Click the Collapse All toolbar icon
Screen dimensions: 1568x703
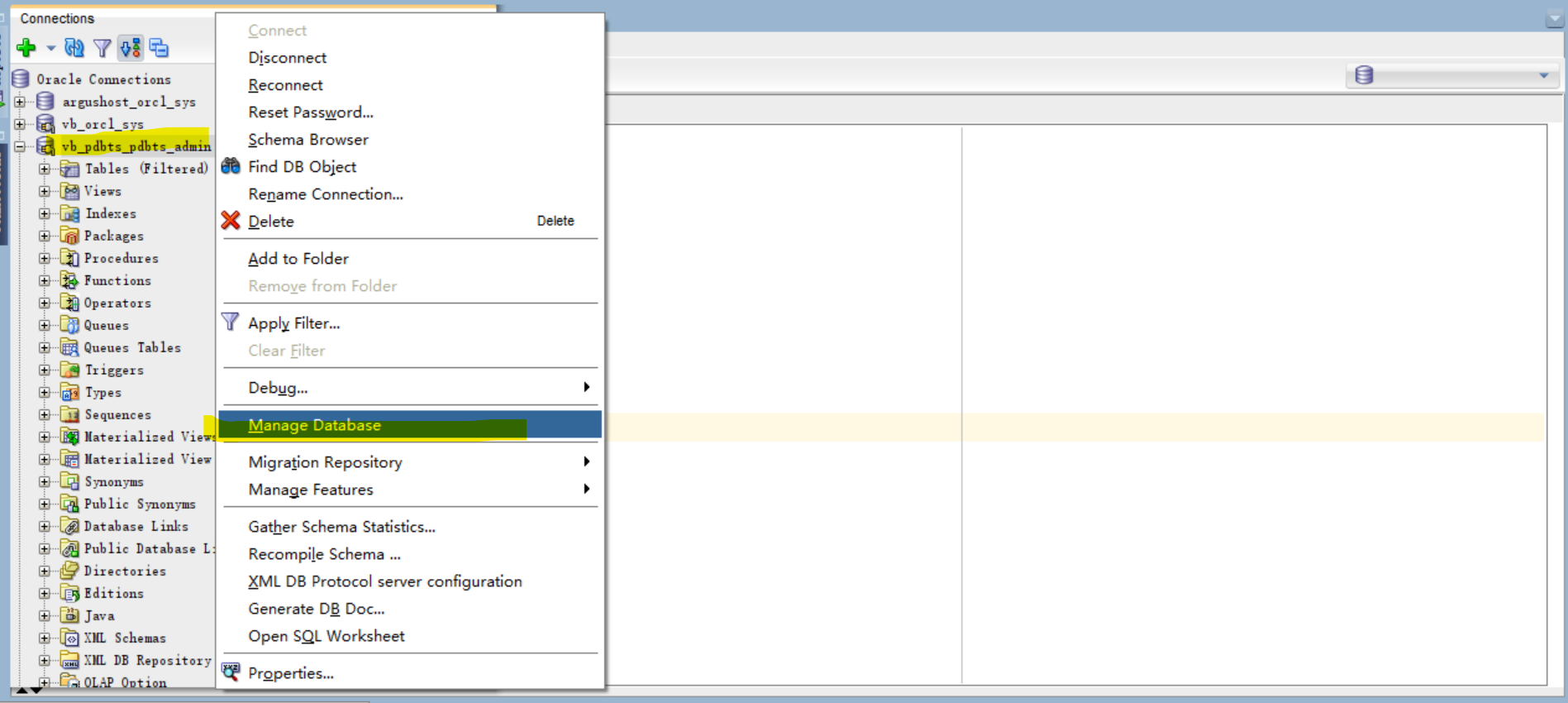[159, 48]
